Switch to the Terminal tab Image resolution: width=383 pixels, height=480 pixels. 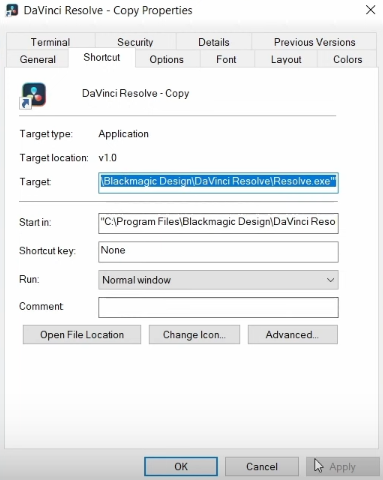[50, 42]
